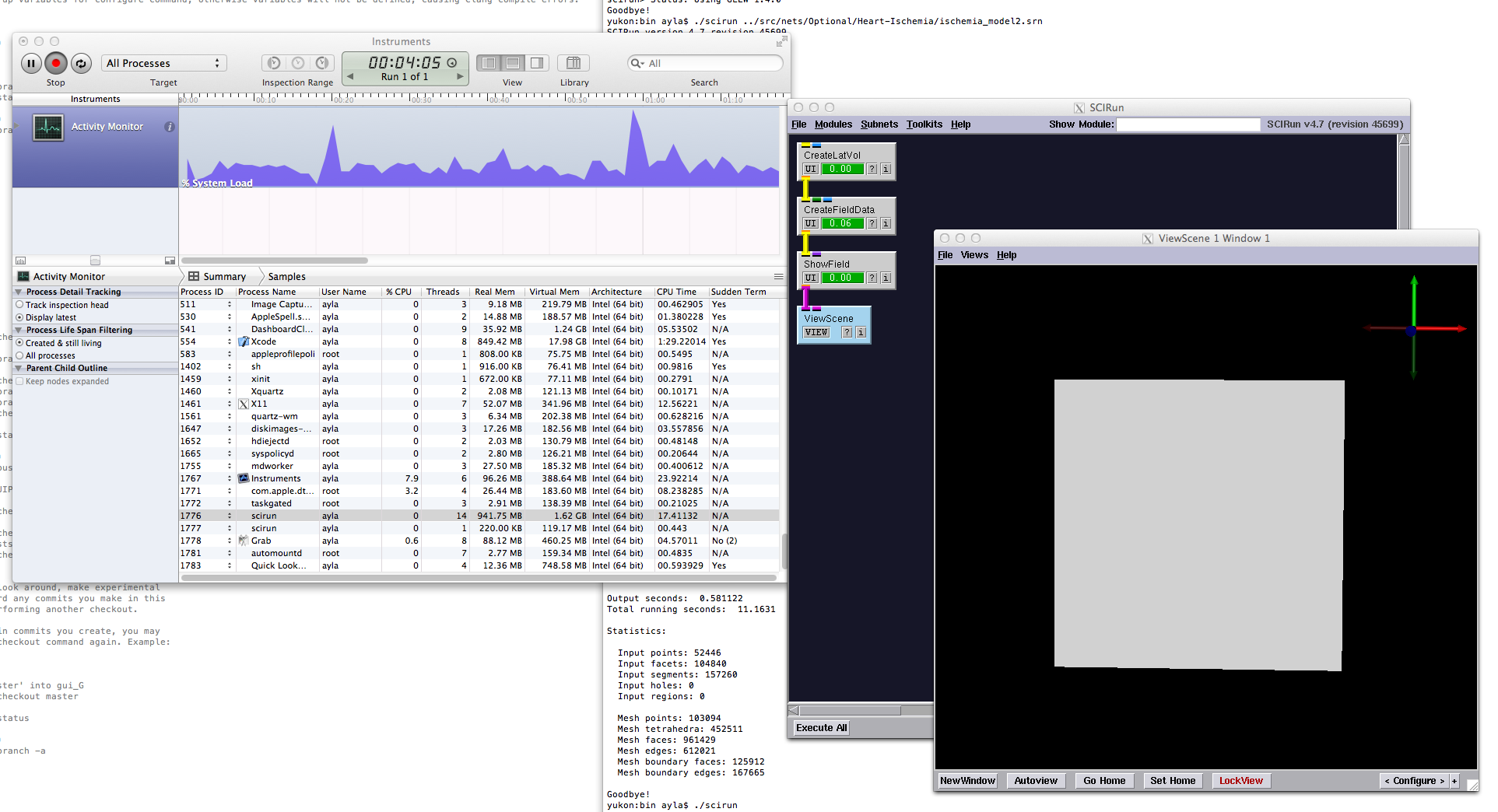Switch to Summary detail view
Viewport: 1498px width, 812px height.
[217, 276]
